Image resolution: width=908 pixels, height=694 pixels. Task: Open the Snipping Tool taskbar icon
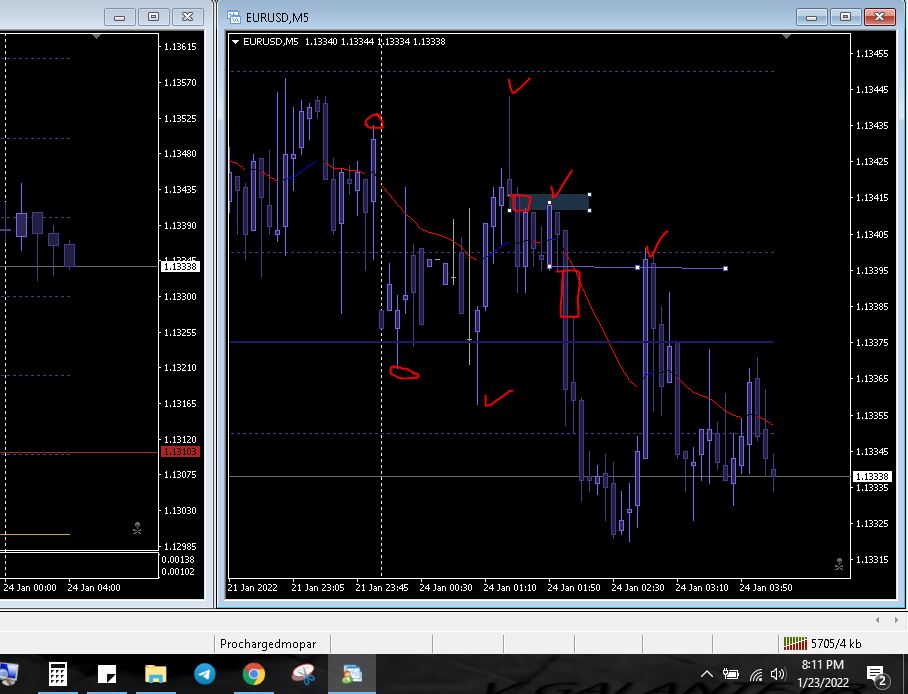point(303,675)
